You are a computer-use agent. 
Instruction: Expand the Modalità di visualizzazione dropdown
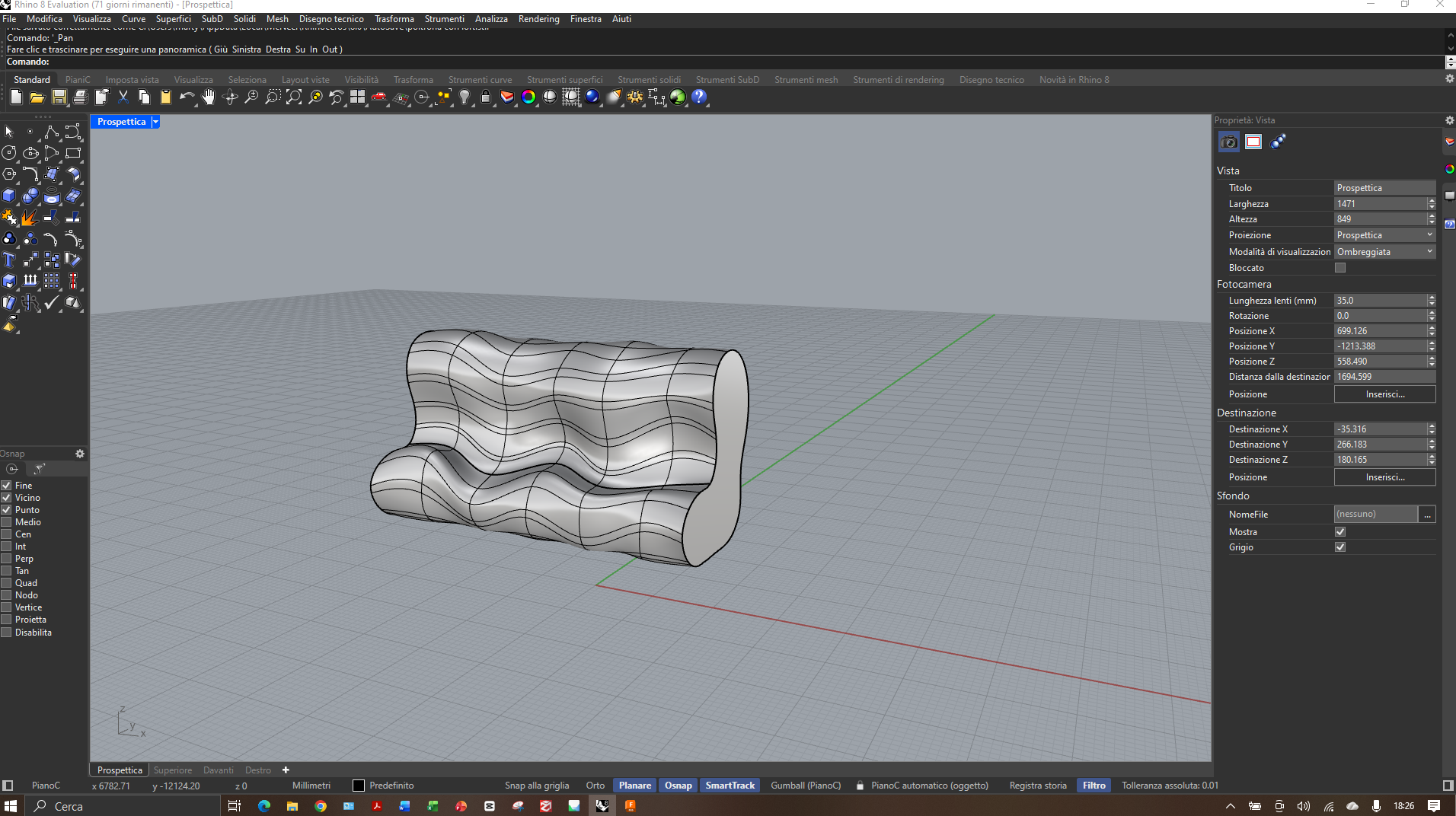1384,252
